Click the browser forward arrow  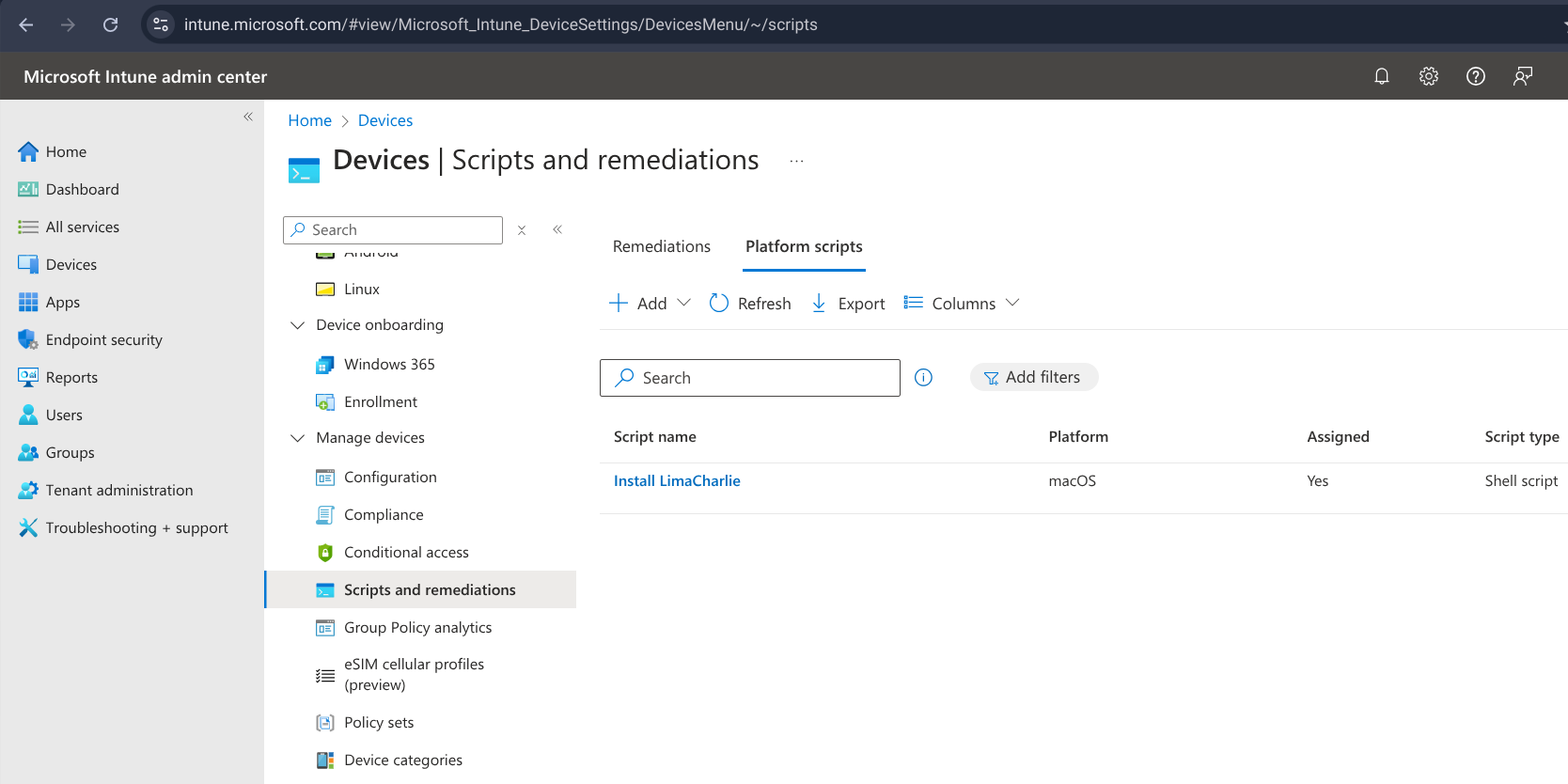pyautogui.click(x=68, y=24)
